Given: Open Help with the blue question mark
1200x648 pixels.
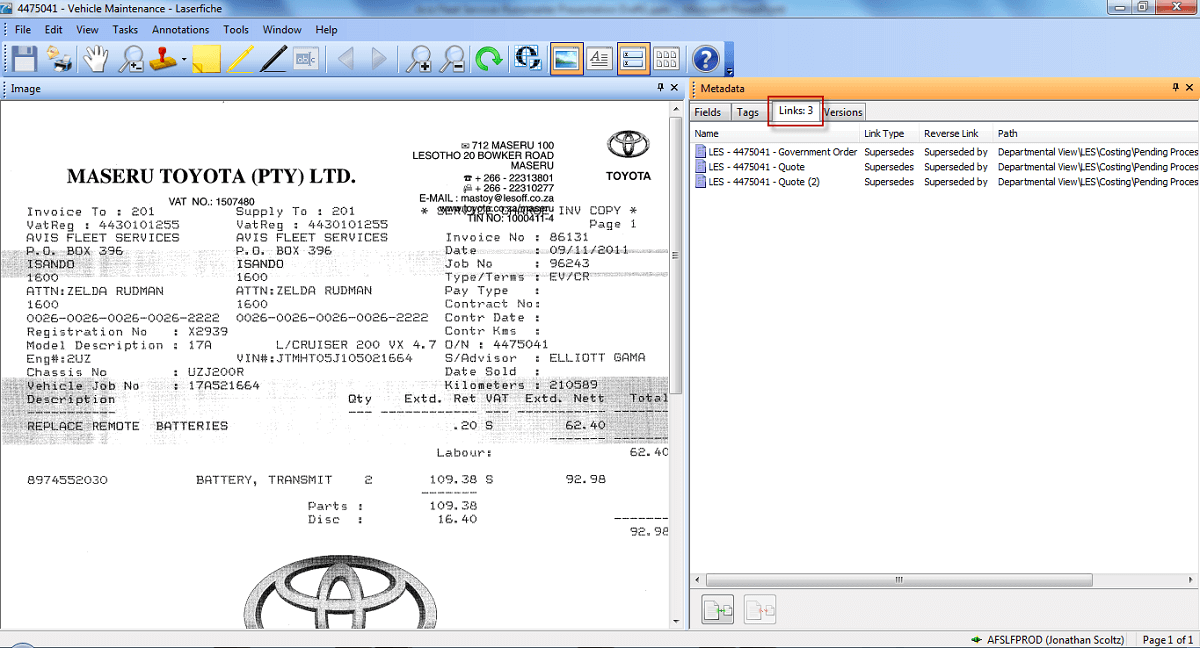Looking at the screenshot, I should (x=706, y=59).
